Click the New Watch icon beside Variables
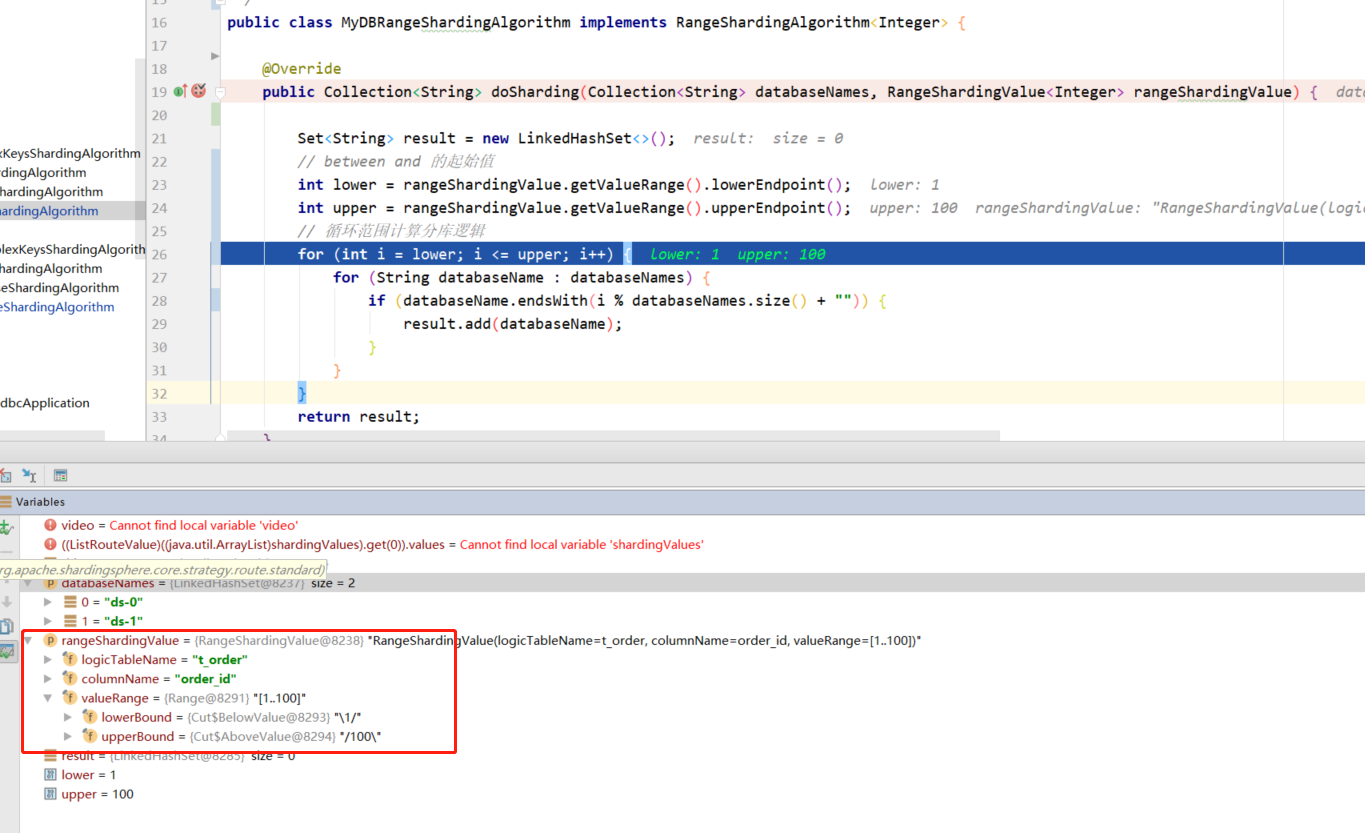 (6, 527)
